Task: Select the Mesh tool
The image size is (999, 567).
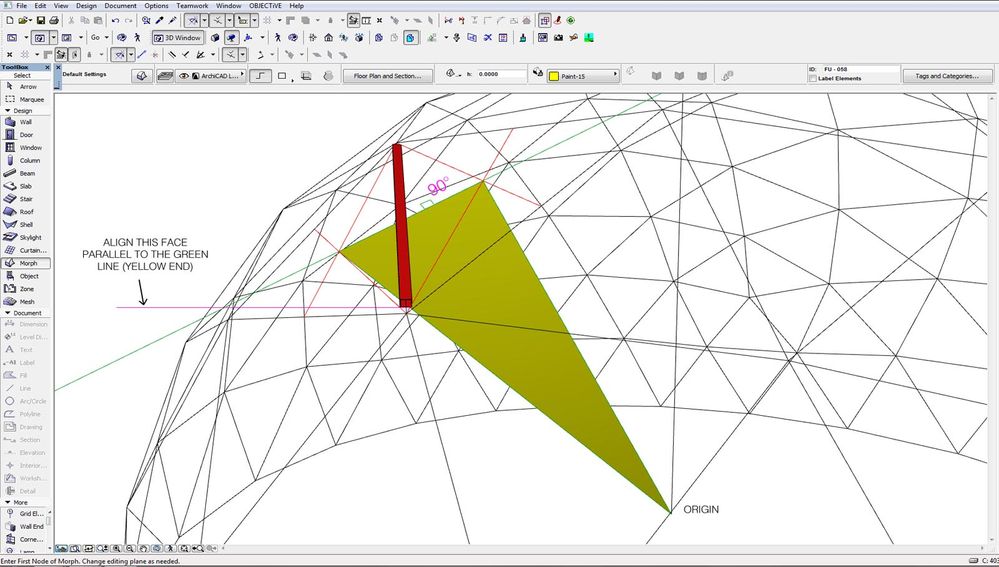Action: (x=25, y=301)
